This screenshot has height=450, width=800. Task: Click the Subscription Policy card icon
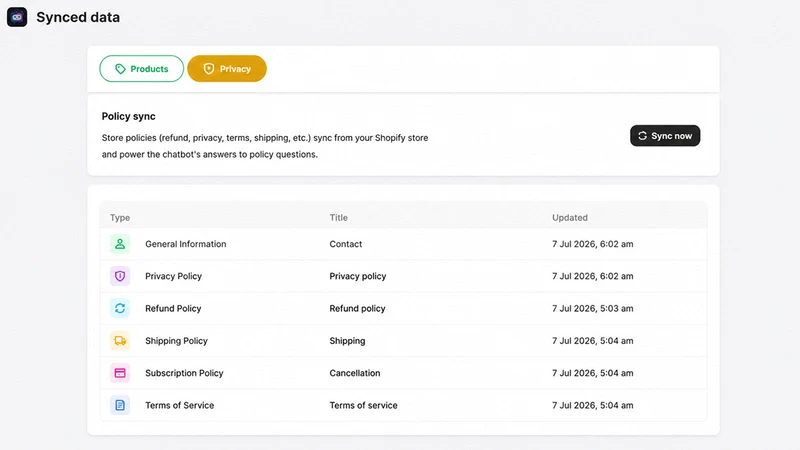(x=120, y=373)
